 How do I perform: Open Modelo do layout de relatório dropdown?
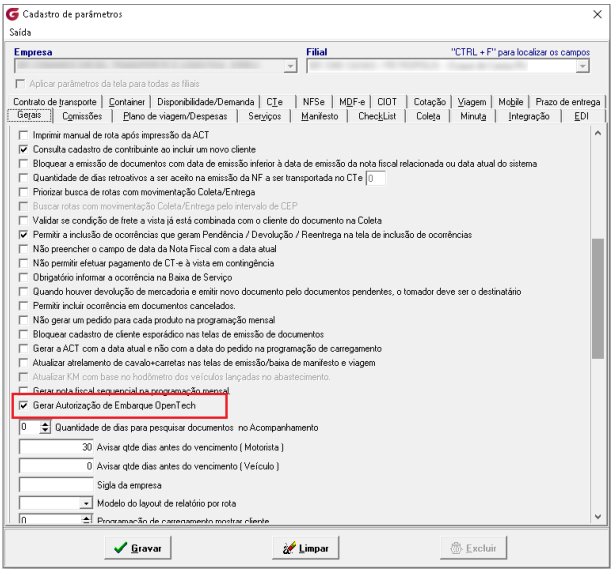(86, 503)
